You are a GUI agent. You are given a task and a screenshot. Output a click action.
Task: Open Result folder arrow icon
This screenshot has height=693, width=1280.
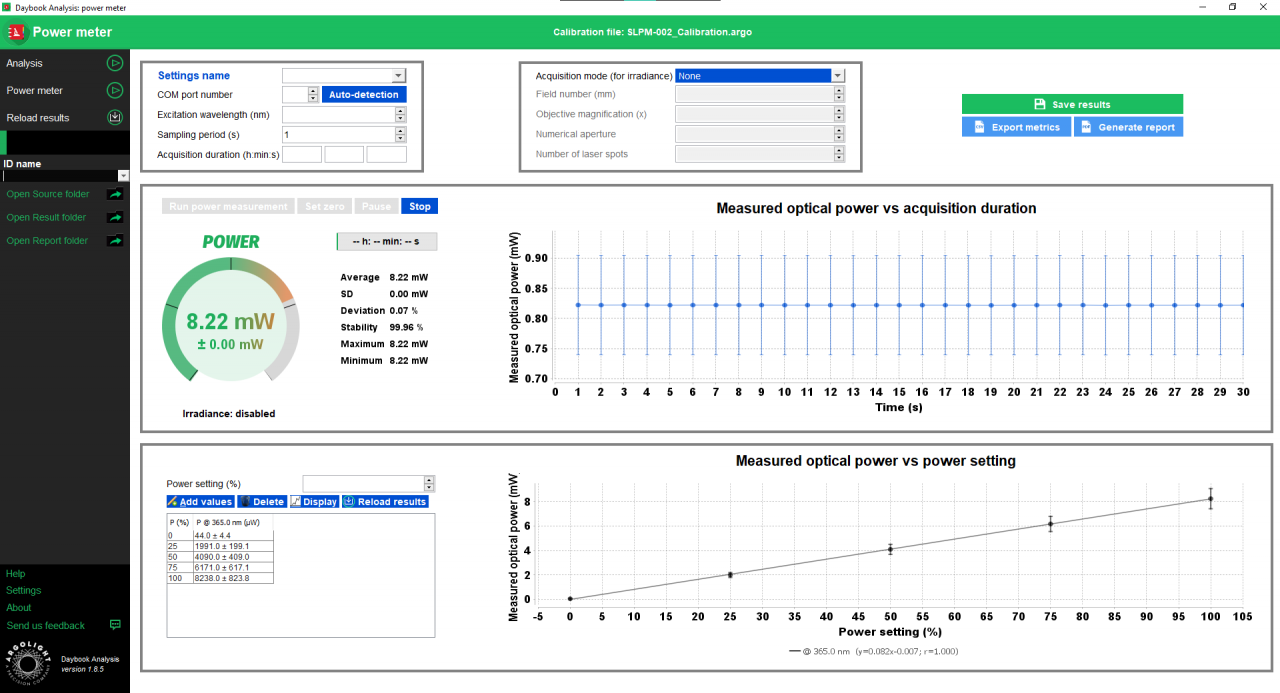click(115, 217)
